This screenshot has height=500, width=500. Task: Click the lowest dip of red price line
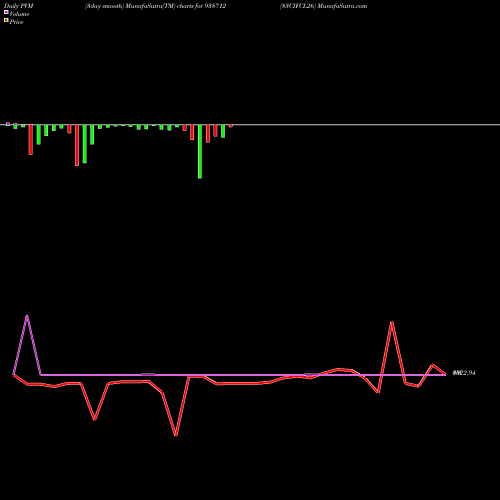point(176,435)
